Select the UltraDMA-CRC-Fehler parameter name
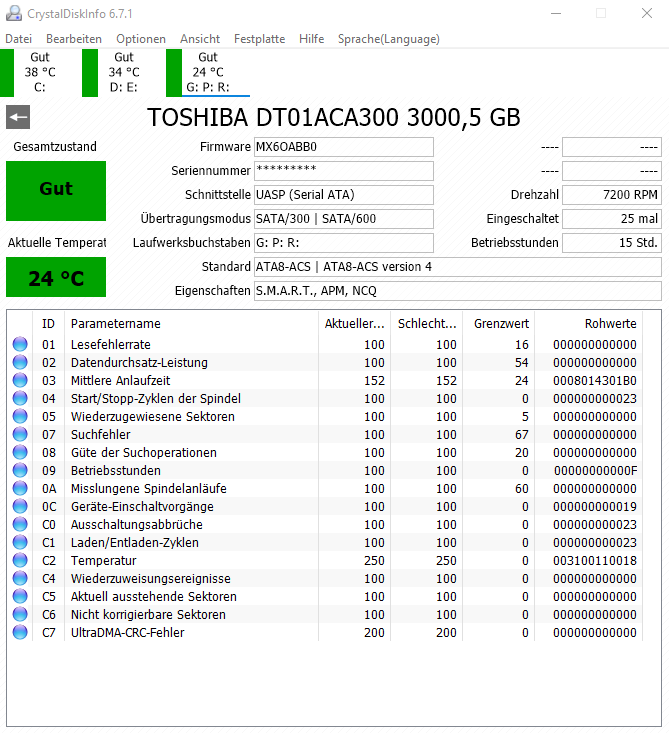This screenshot has width=669, height=733. pos(128,632)
